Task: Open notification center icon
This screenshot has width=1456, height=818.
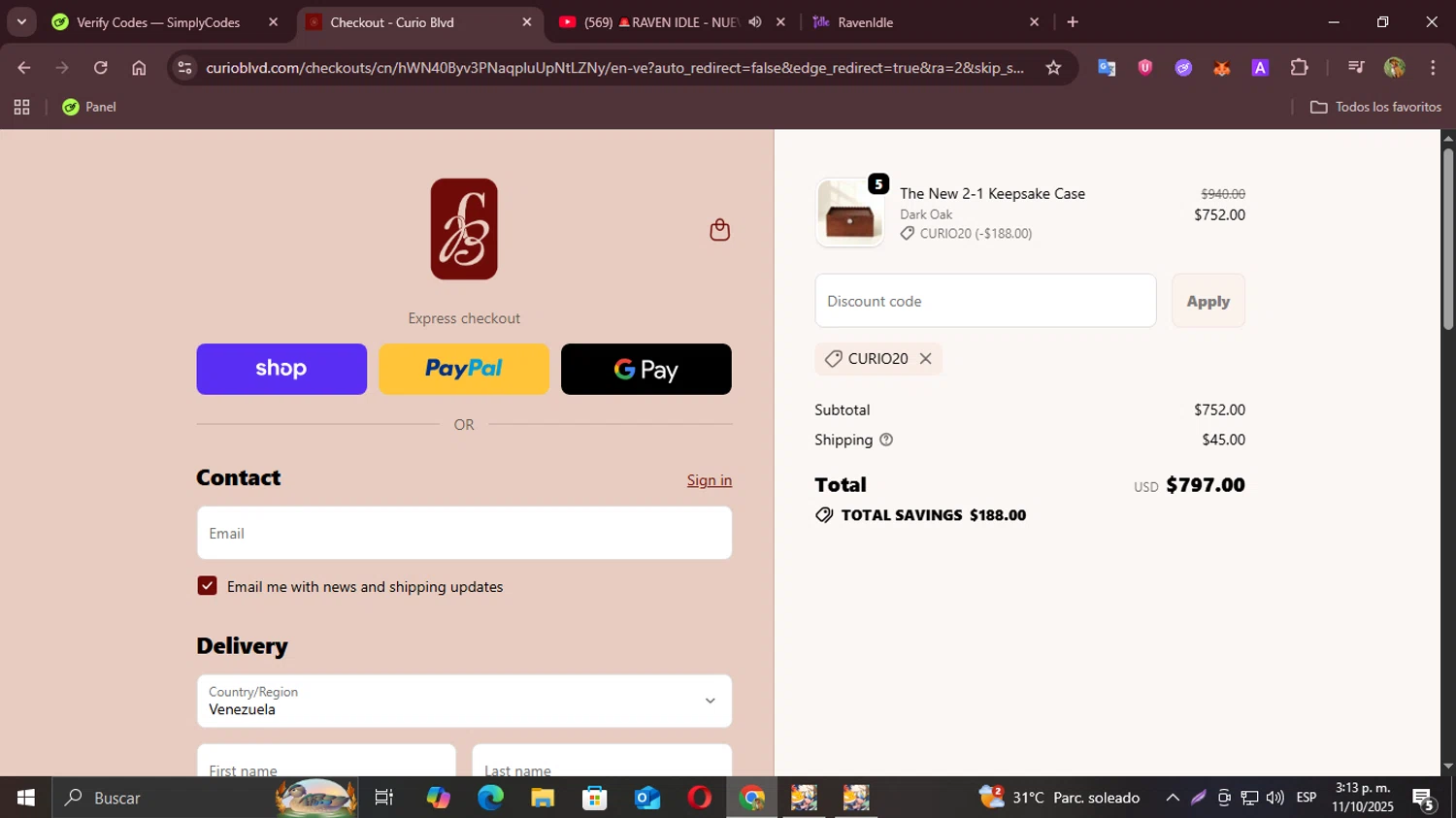Action: (1424, 800)
